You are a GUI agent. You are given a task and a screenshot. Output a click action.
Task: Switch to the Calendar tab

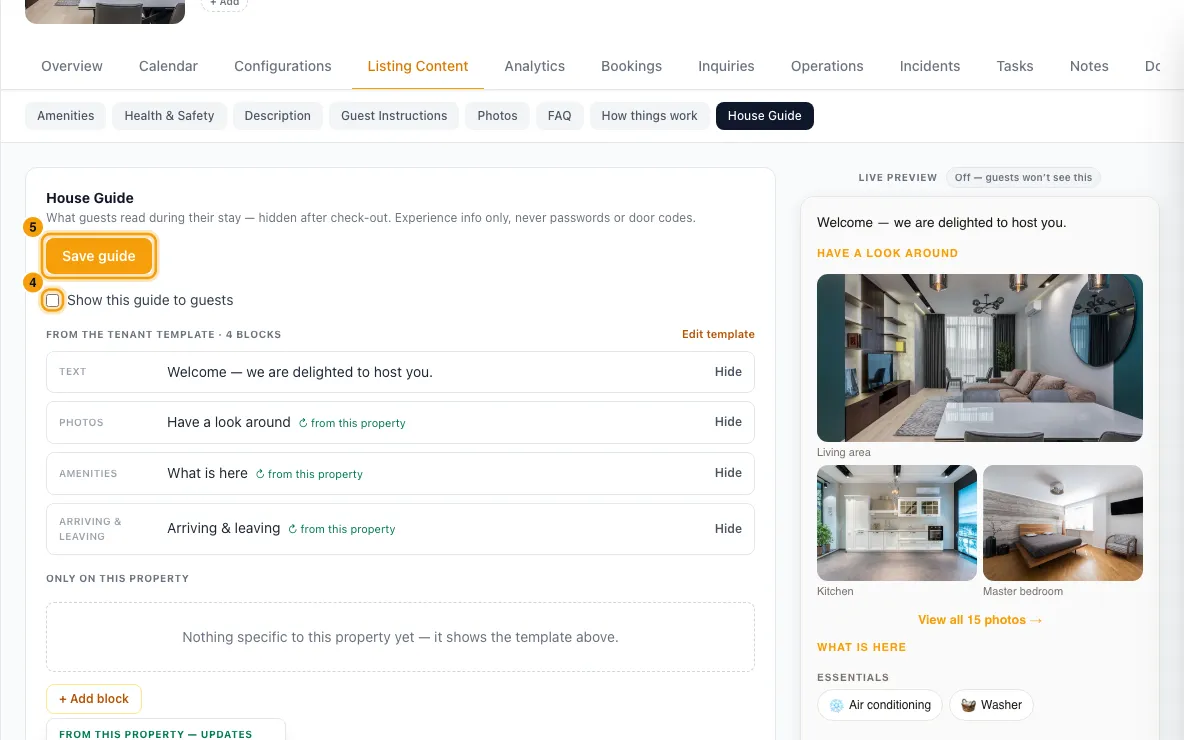tap(168, 66)
